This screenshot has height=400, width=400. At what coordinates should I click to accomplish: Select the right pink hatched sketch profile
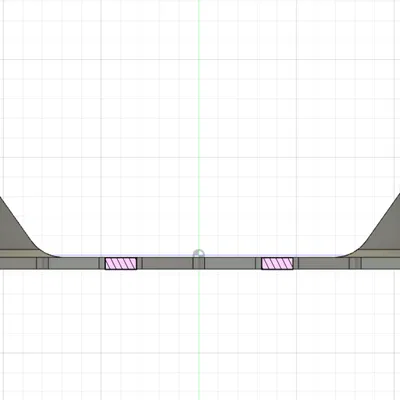(277, 263)
